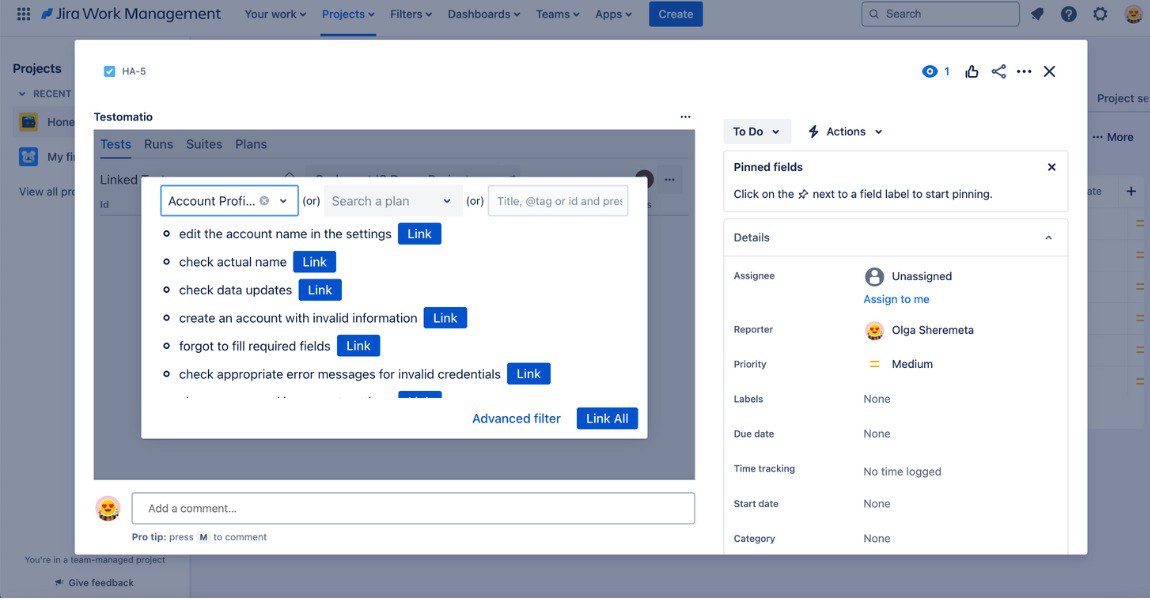Collapse the RECENT projects section
Image resolution: width=1150 pixels, height=600 pixels.
pyautogui.click(x=22, y=94)
